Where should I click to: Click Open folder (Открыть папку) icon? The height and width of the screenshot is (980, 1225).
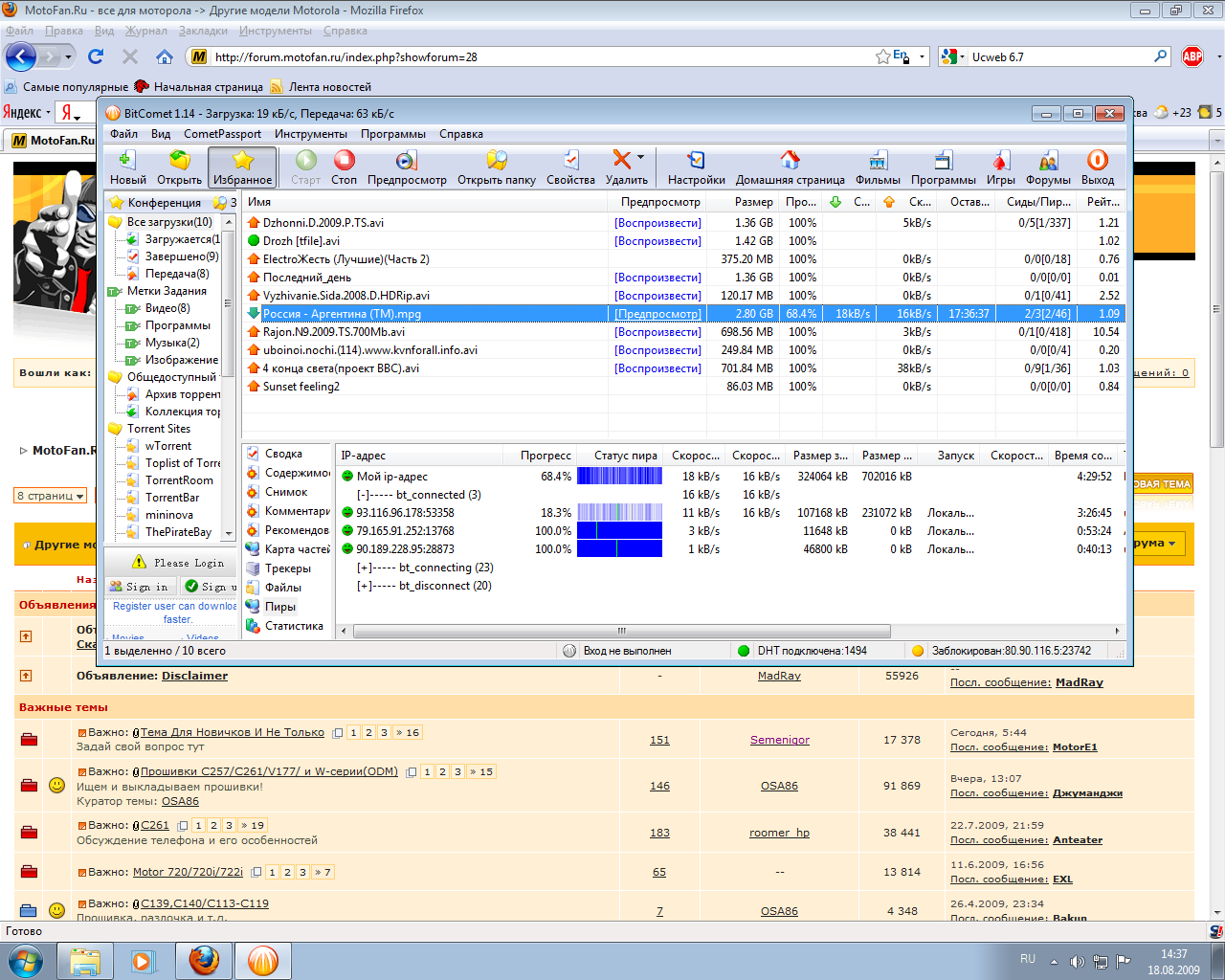coord(497,167)
